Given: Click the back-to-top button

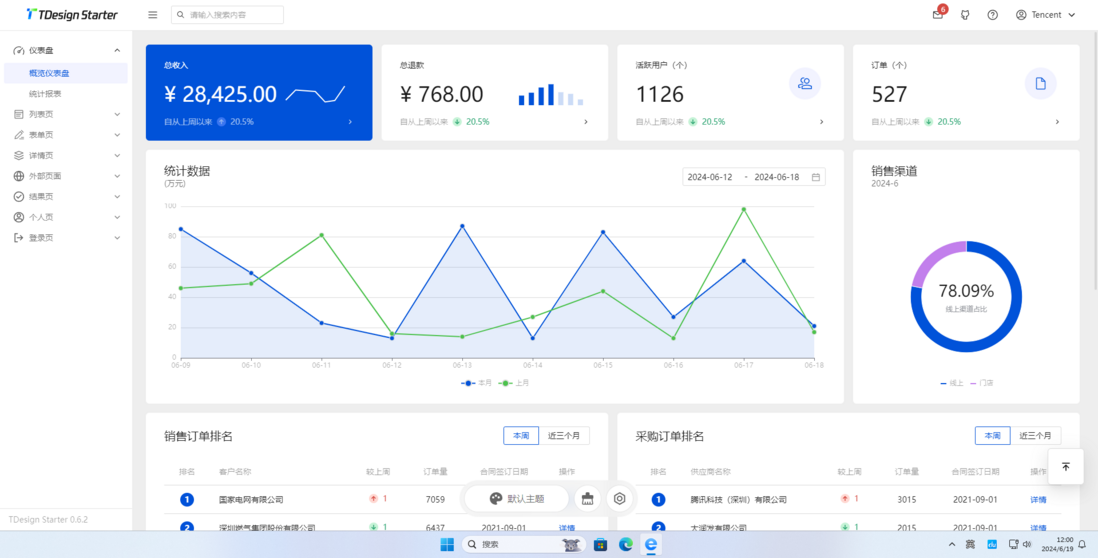Looking at the screenshot, I should click(x=1066, y=467).
